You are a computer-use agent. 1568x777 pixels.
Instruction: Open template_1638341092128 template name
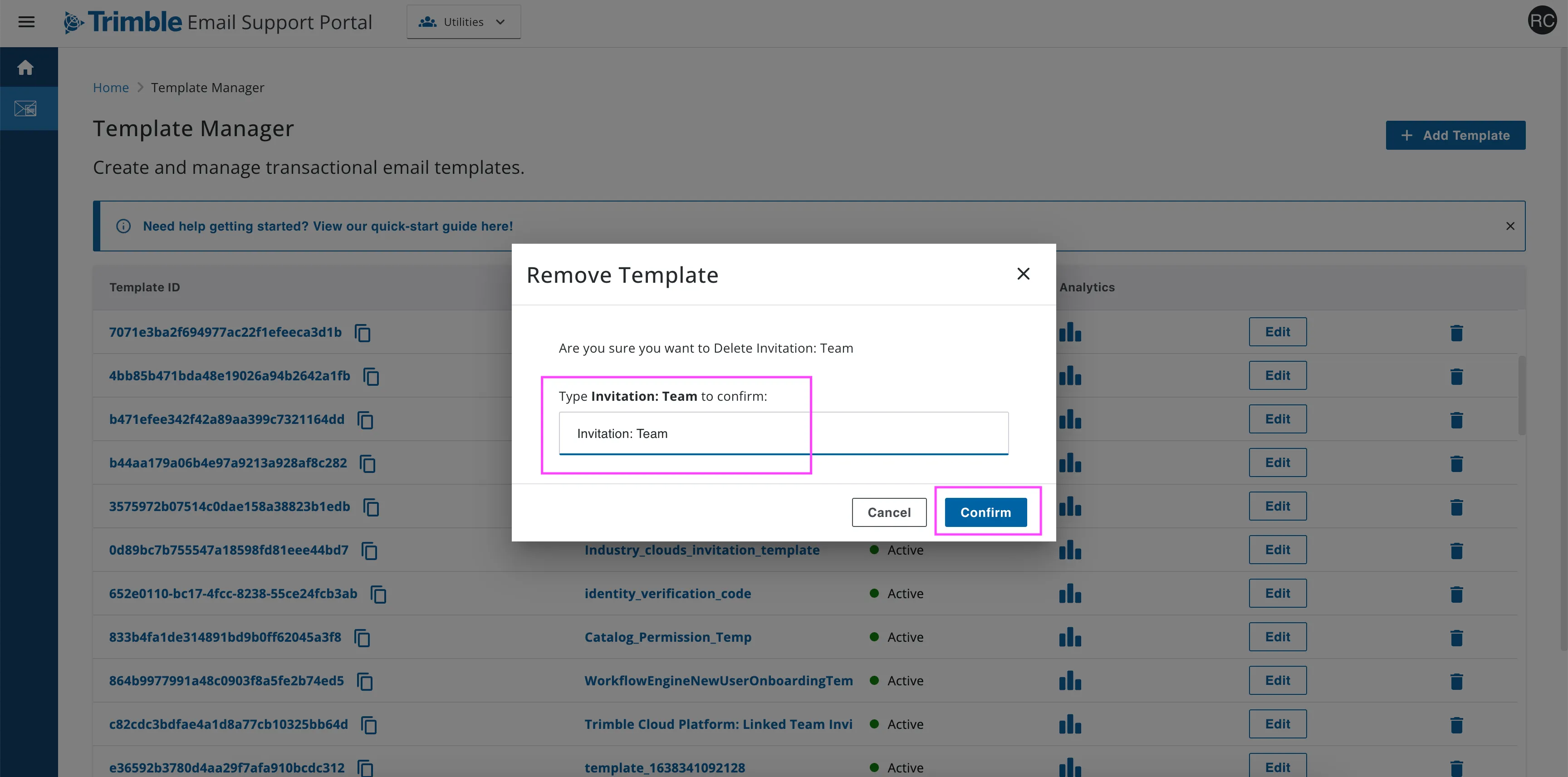(x=665, y=768)
